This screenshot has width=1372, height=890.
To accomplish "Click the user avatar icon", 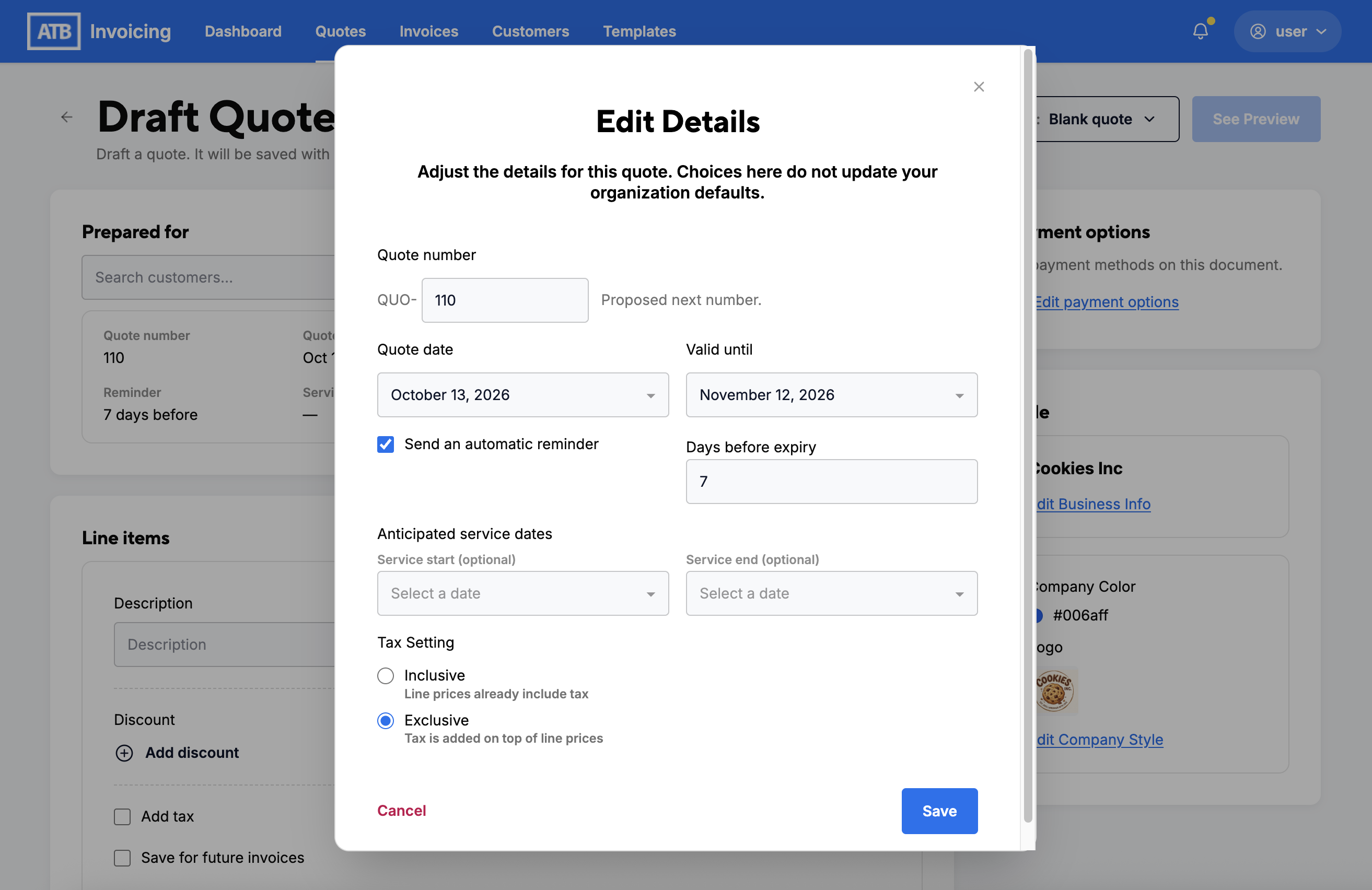I will (1257, 31).
